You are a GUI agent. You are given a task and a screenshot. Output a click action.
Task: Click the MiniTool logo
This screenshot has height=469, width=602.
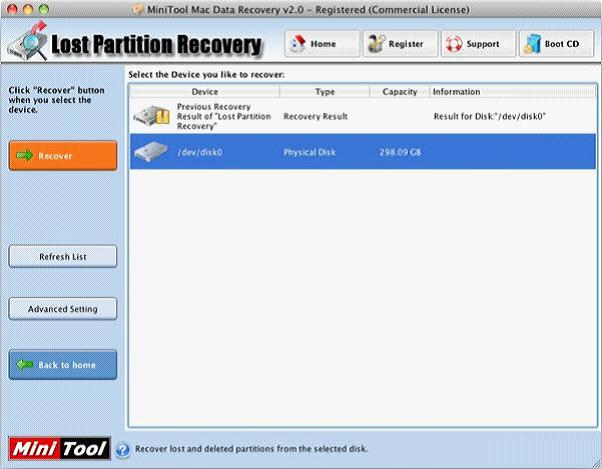coord(59,448)
